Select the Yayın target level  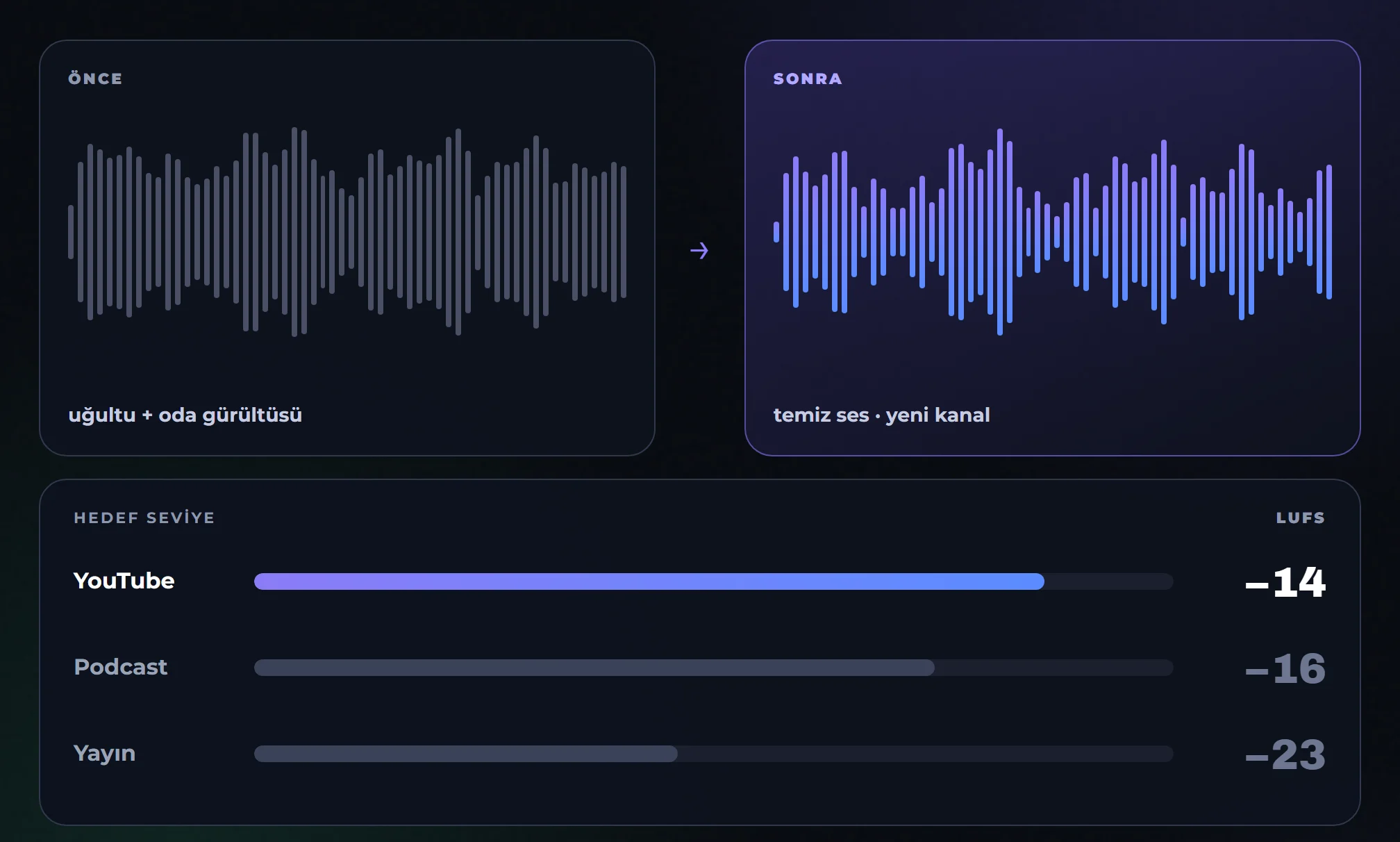[699, 754]
